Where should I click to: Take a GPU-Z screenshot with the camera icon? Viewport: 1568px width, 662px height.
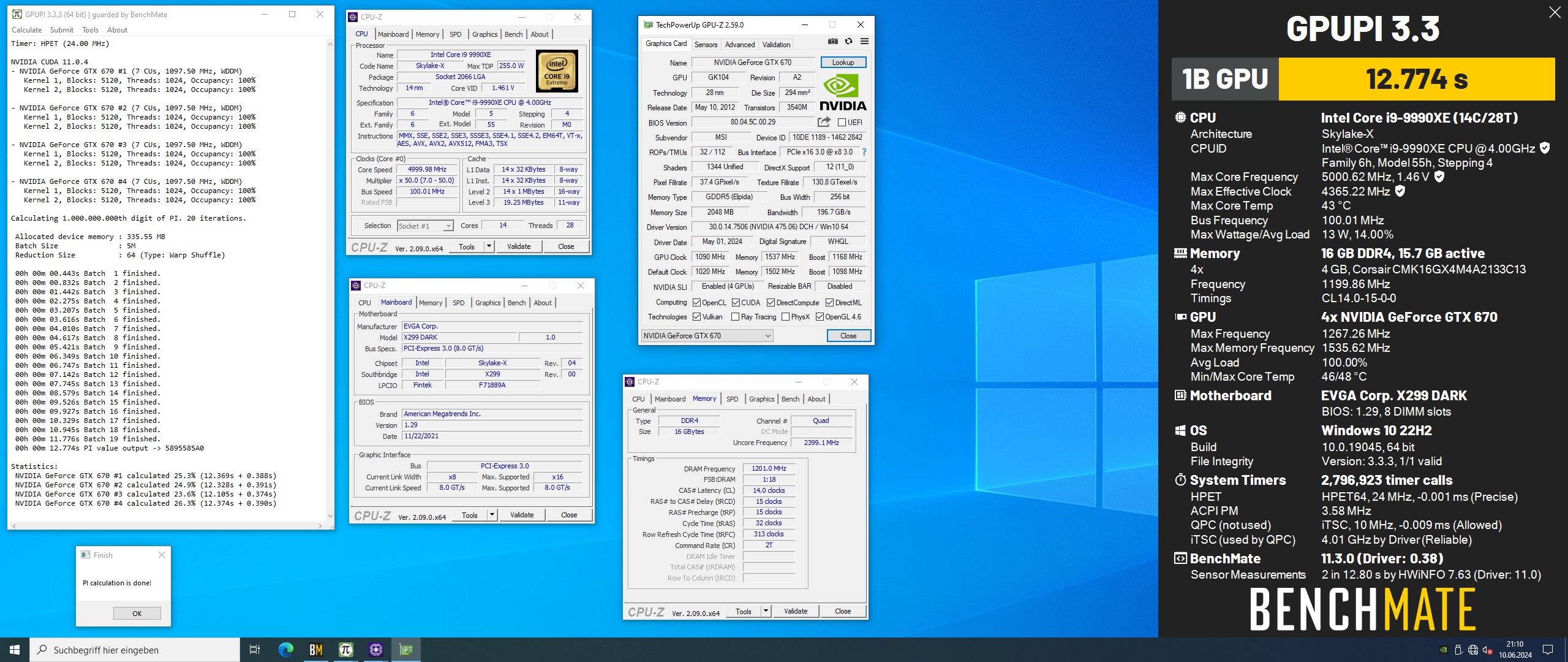click(x=832, y=42)
